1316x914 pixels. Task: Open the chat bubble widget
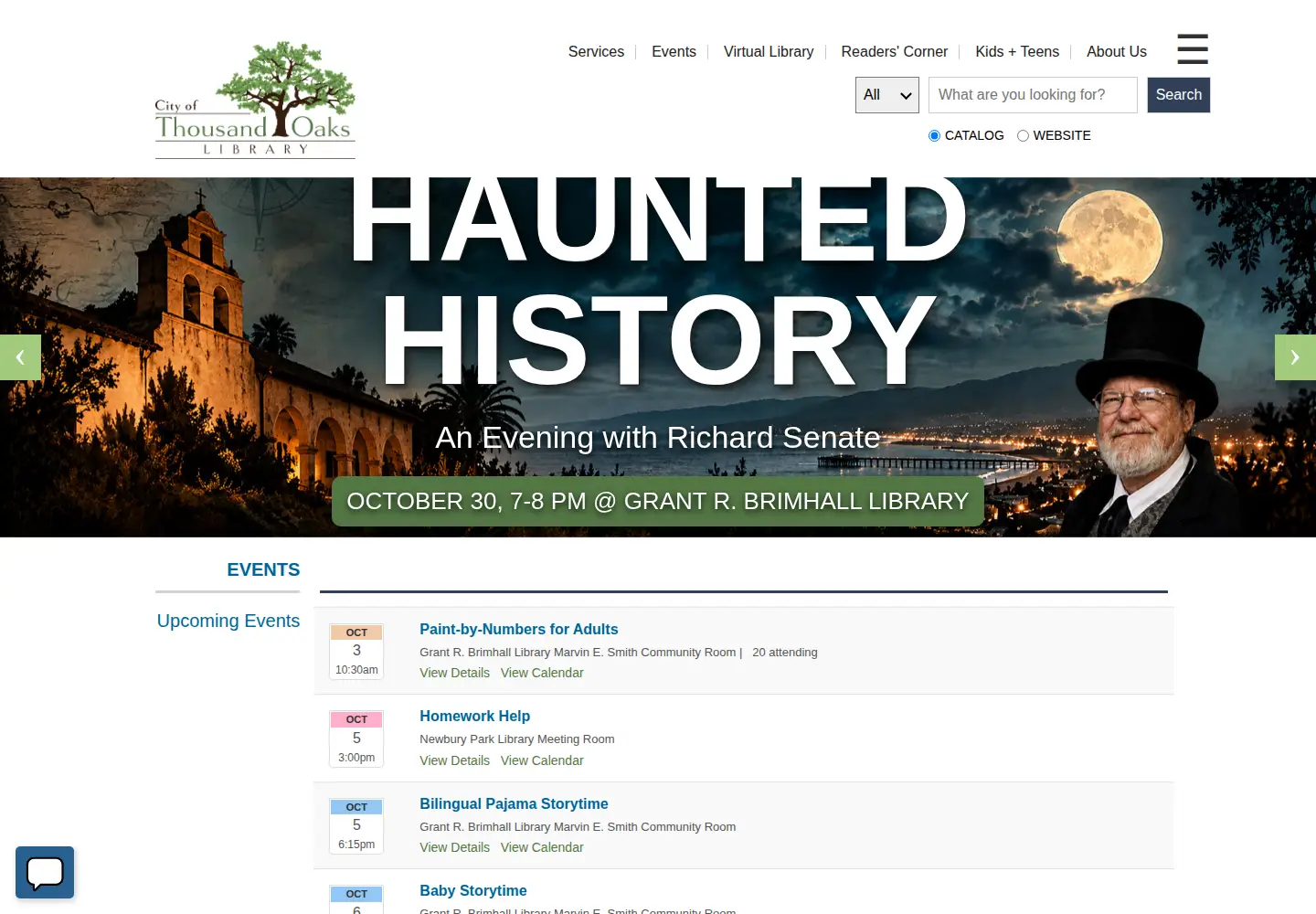coord(45,873)
